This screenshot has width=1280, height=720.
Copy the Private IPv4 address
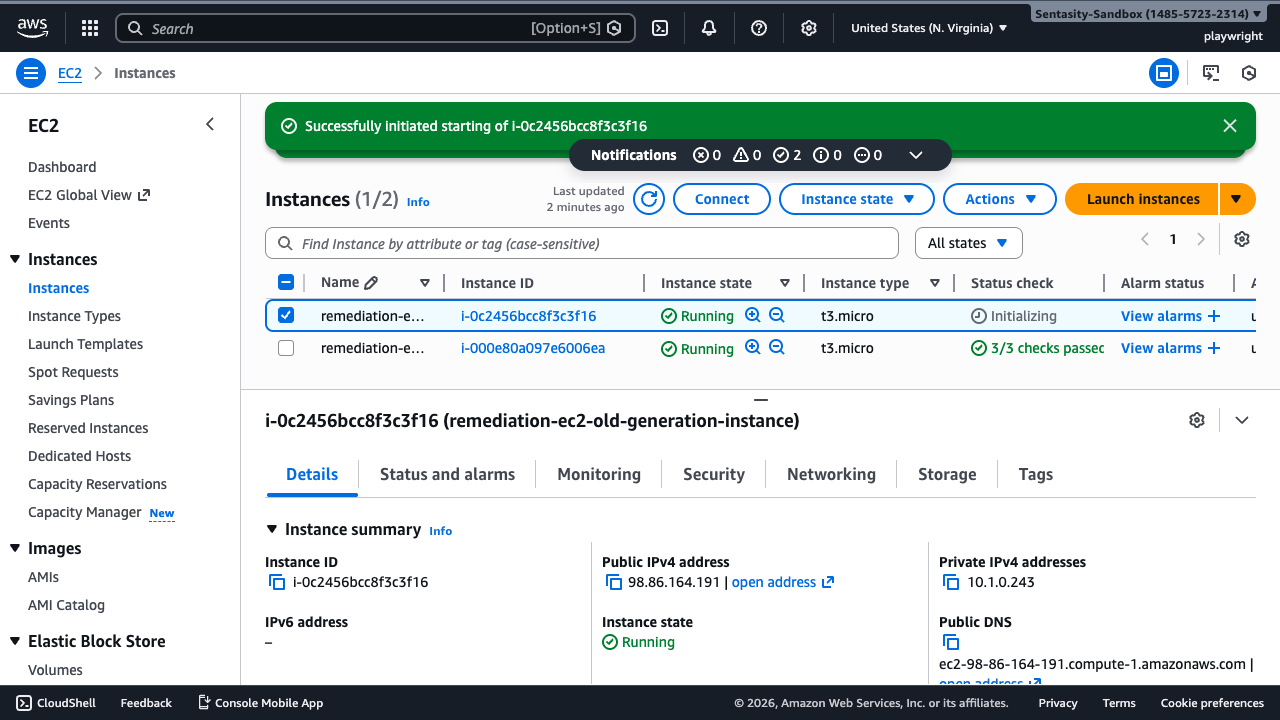[951, 582]
